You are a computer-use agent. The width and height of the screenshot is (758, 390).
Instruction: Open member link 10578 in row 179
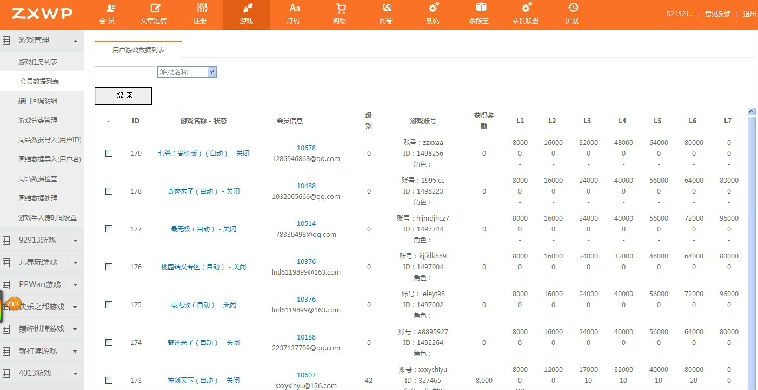pyautogui.click(x=306, y=148)
